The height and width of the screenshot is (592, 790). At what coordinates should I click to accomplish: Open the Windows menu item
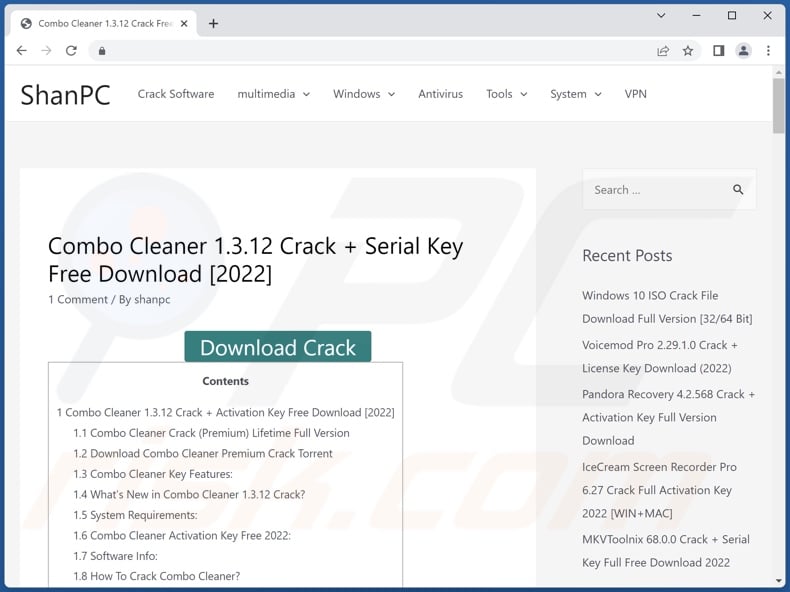click(356, 94)
